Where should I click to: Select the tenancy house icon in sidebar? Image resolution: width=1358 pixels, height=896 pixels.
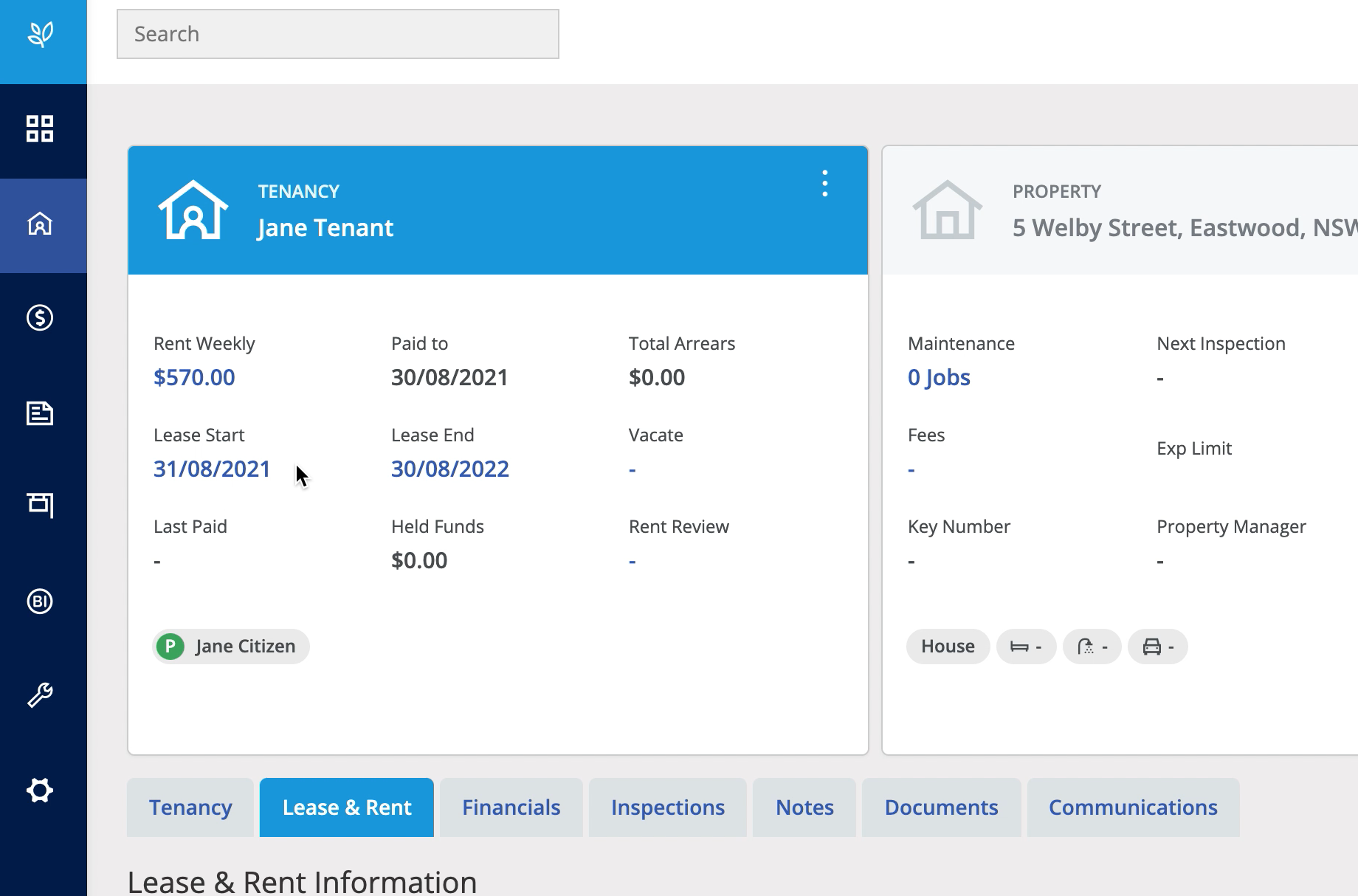pyautogui.click(x=40, y=224)
